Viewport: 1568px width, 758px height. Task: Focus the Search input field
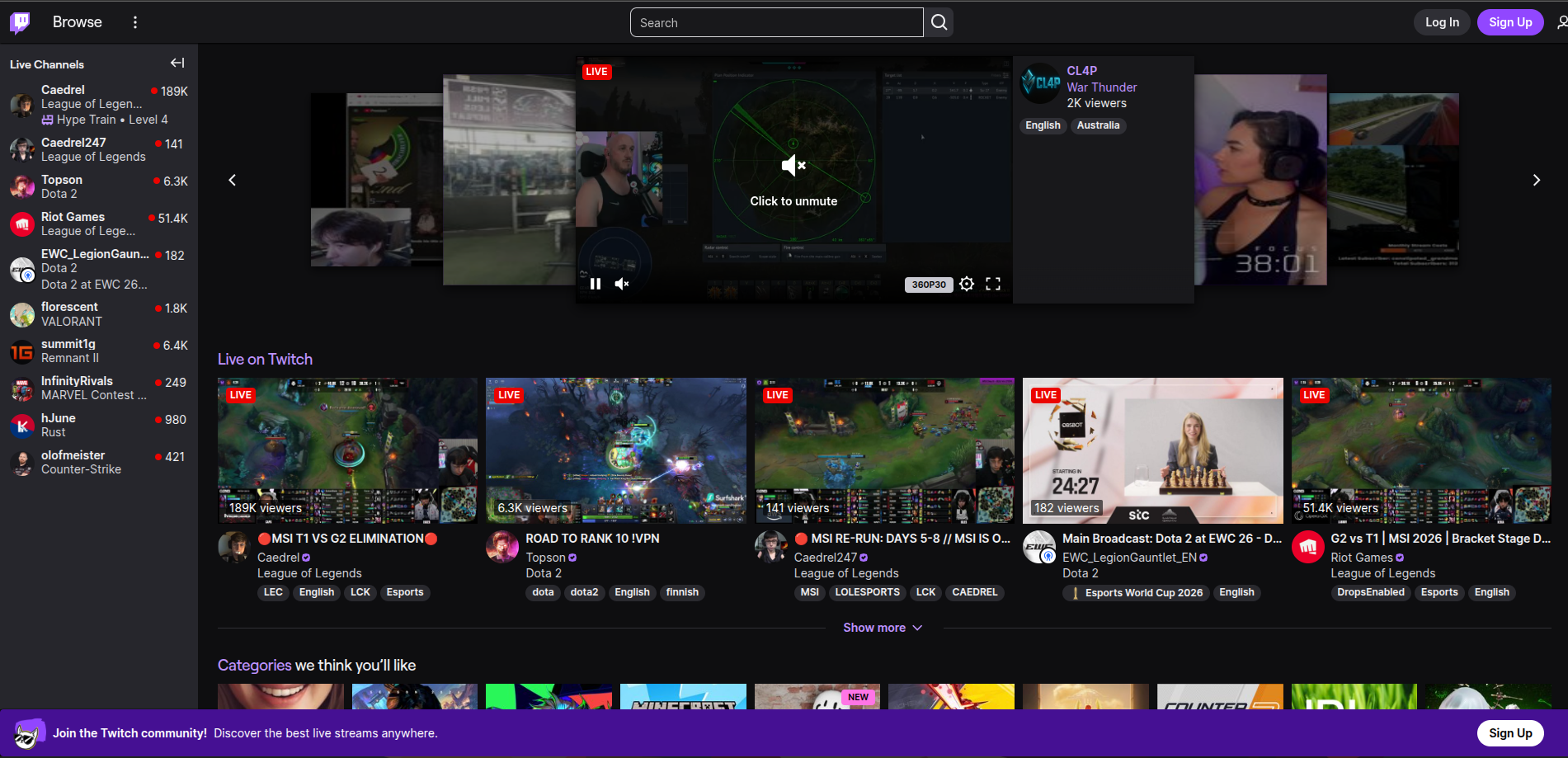[x=777, y=22]
